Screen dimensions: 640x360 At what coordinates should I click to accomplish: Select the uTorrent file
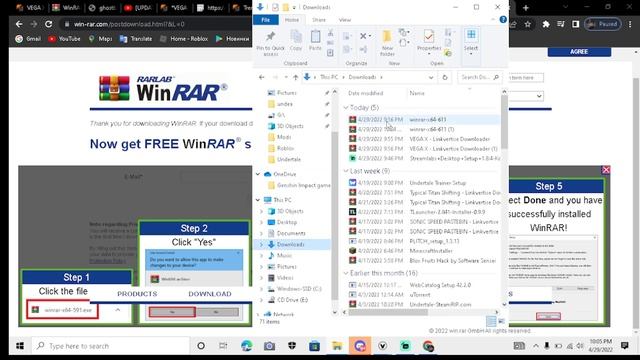423,295
